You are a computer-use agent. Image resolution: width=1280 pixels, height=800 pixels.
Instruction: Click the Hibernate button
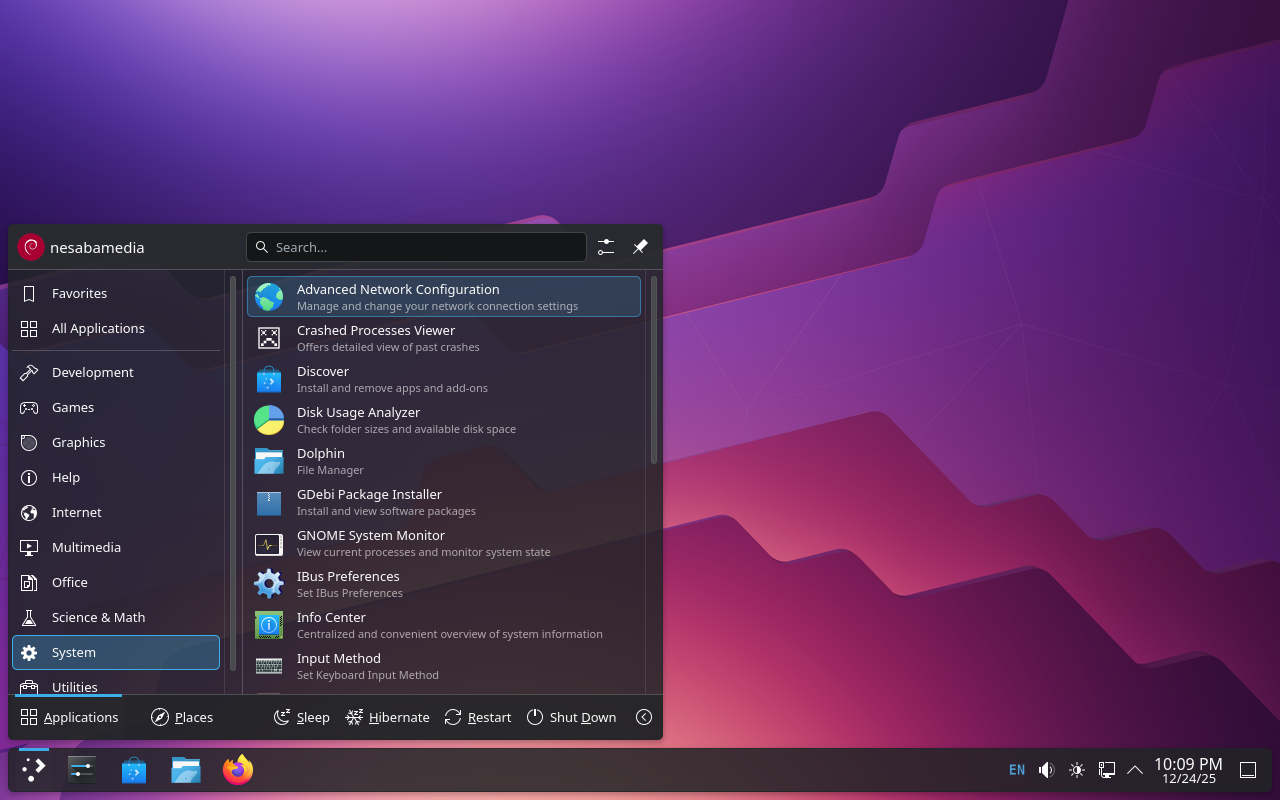tap(388, 717)
